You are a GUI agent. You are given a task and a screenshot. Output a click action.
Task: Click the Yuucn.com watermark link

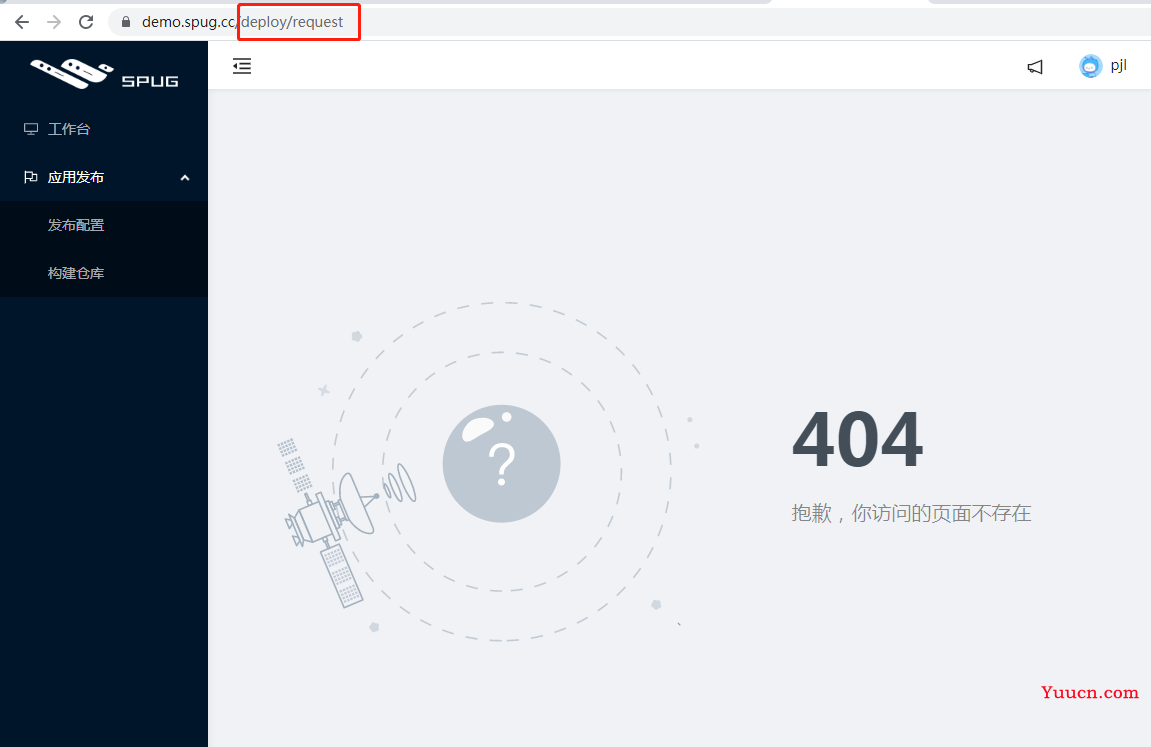click(1089, 692)
